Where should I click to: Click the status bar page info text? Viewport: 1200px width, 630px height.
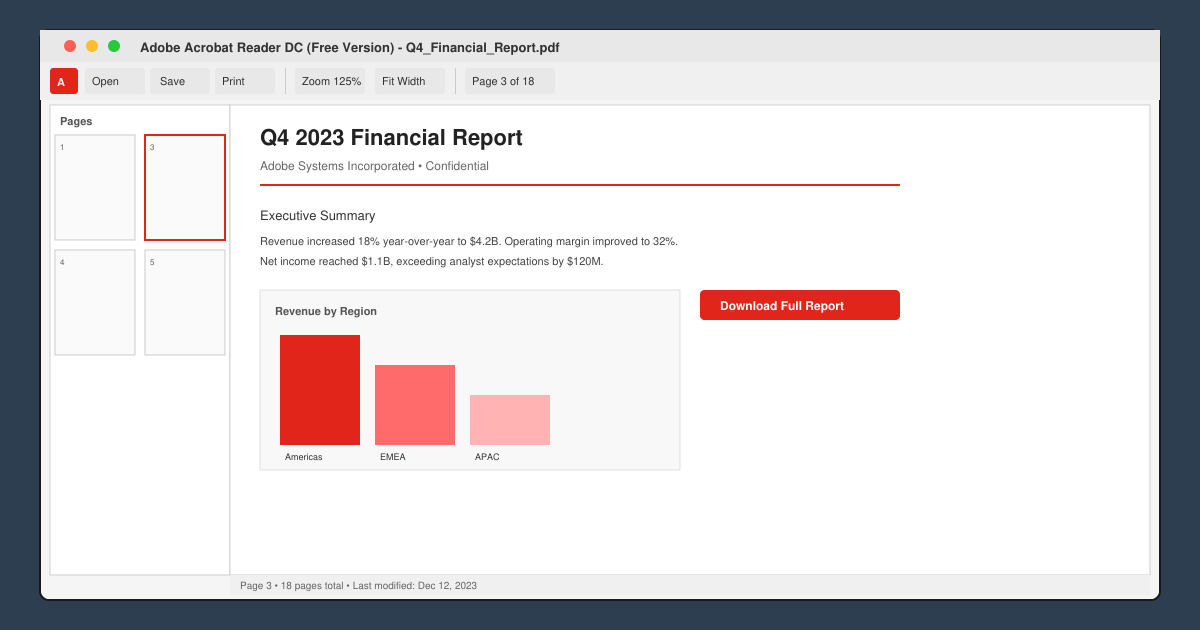pos(358,586)
